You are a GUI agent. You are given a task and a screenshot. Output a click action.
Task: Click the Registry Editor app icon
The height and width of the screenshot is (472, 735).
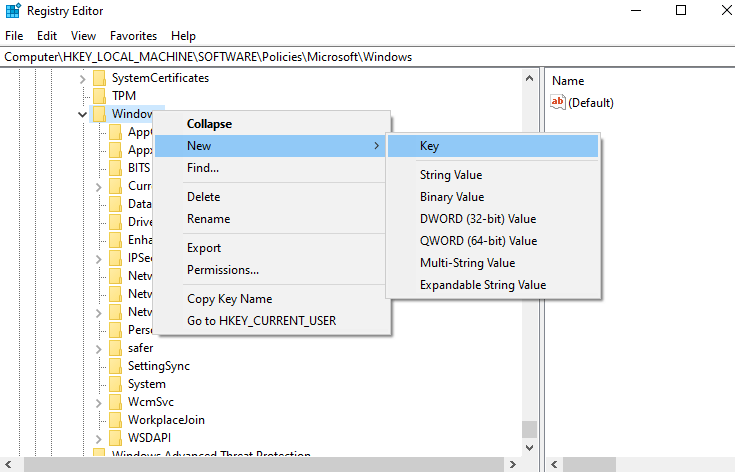click(x=13, y=10)
